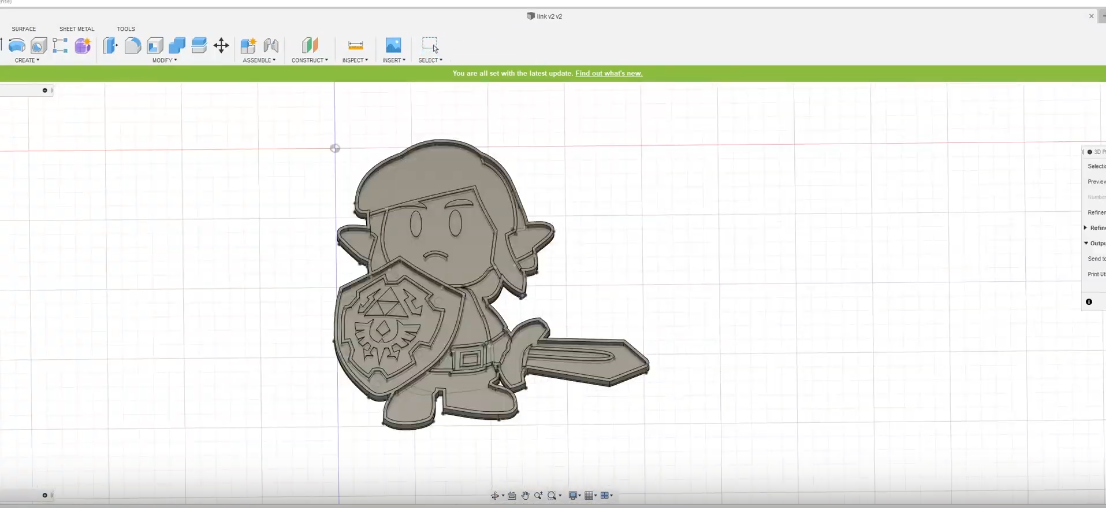The height and width of the screenshot is (508, 1106).
Task: Click the Selection row in 3D Print dialog
Action: 1095,167
